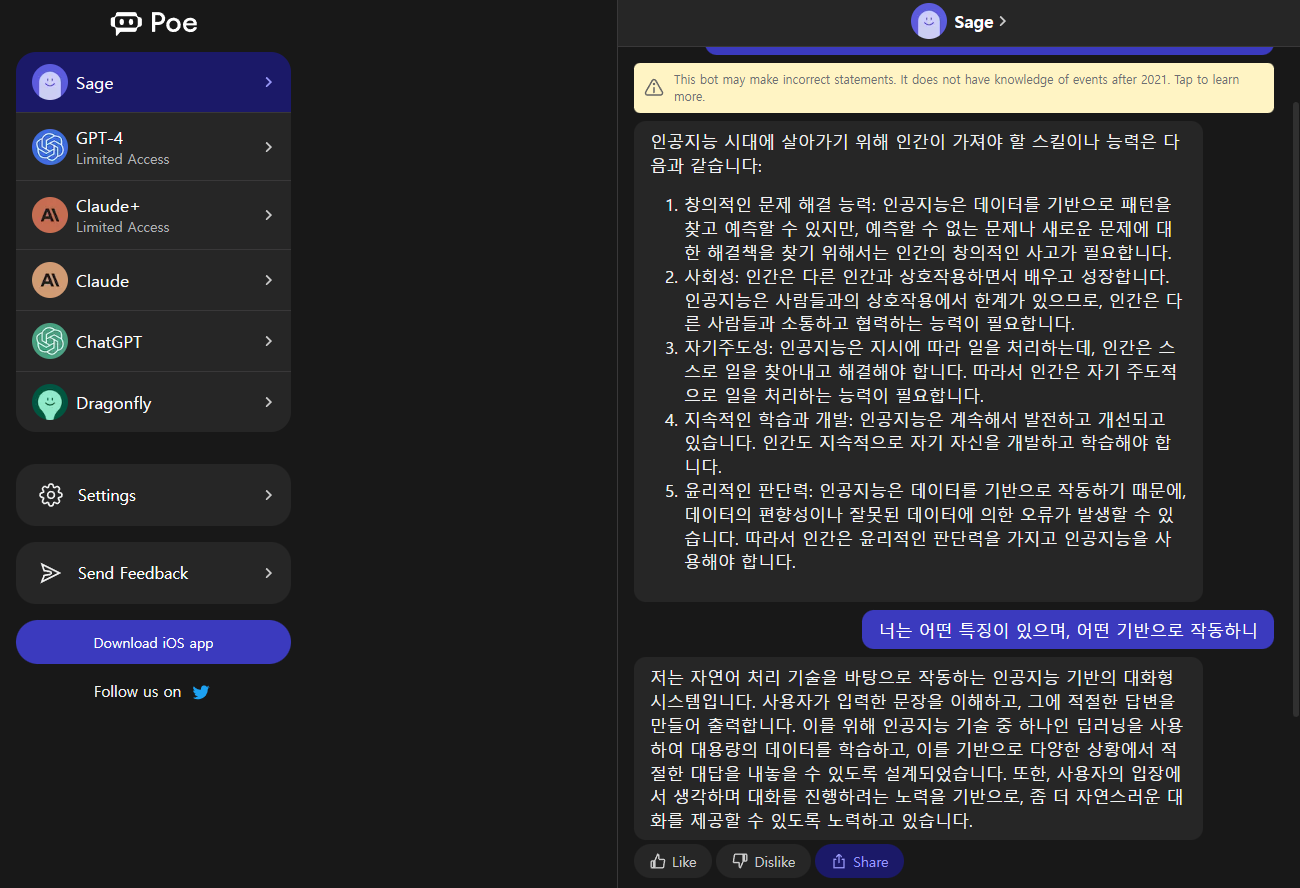Click the Sage title in chat header
The image size is (1300, 888).
pos(974,22)
